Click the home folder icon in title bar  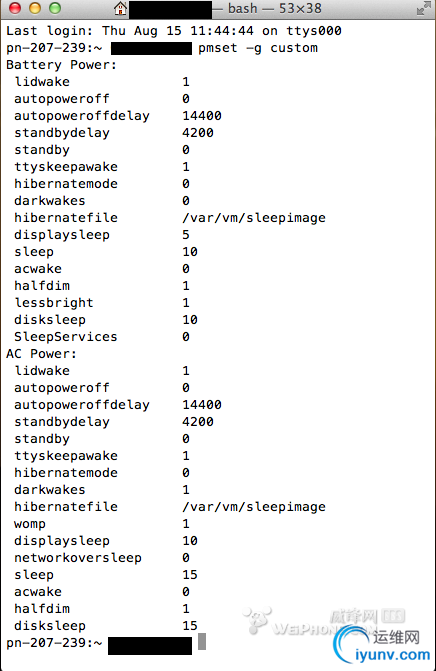120,8
